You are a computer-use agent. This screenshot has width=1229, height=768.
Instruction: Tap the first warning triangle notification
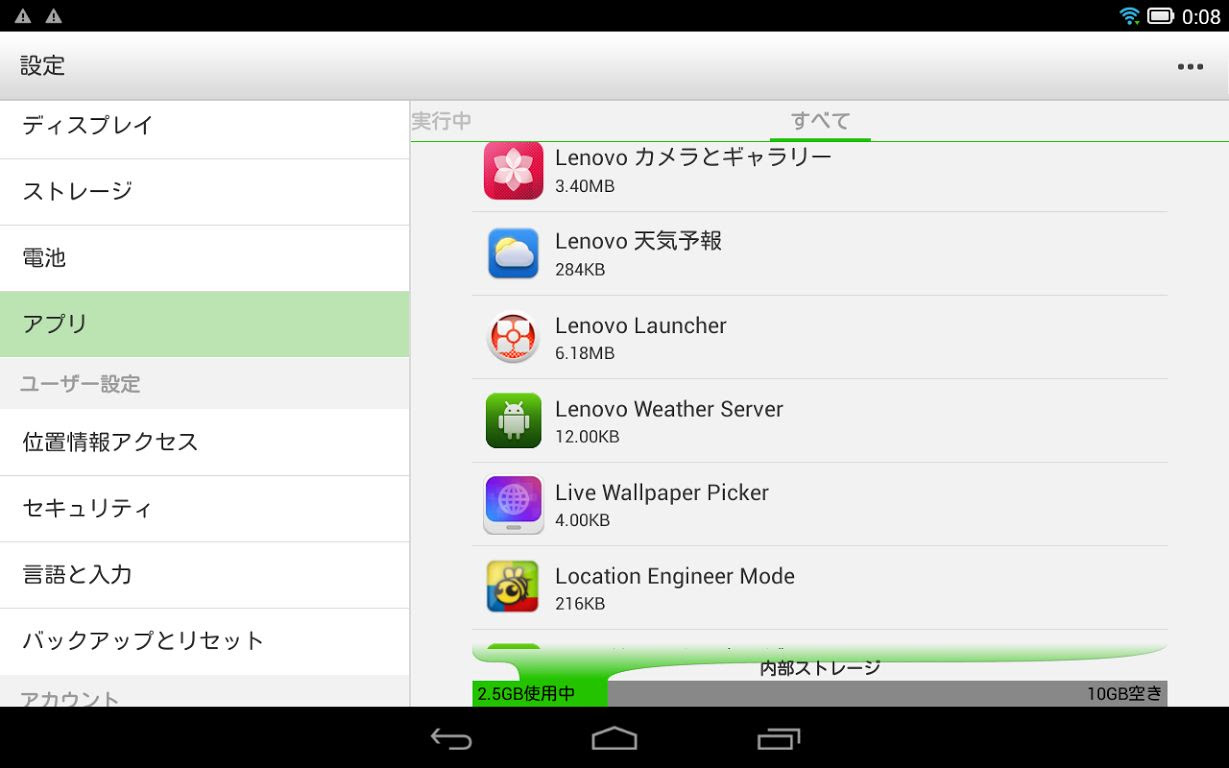pos(22,16)
